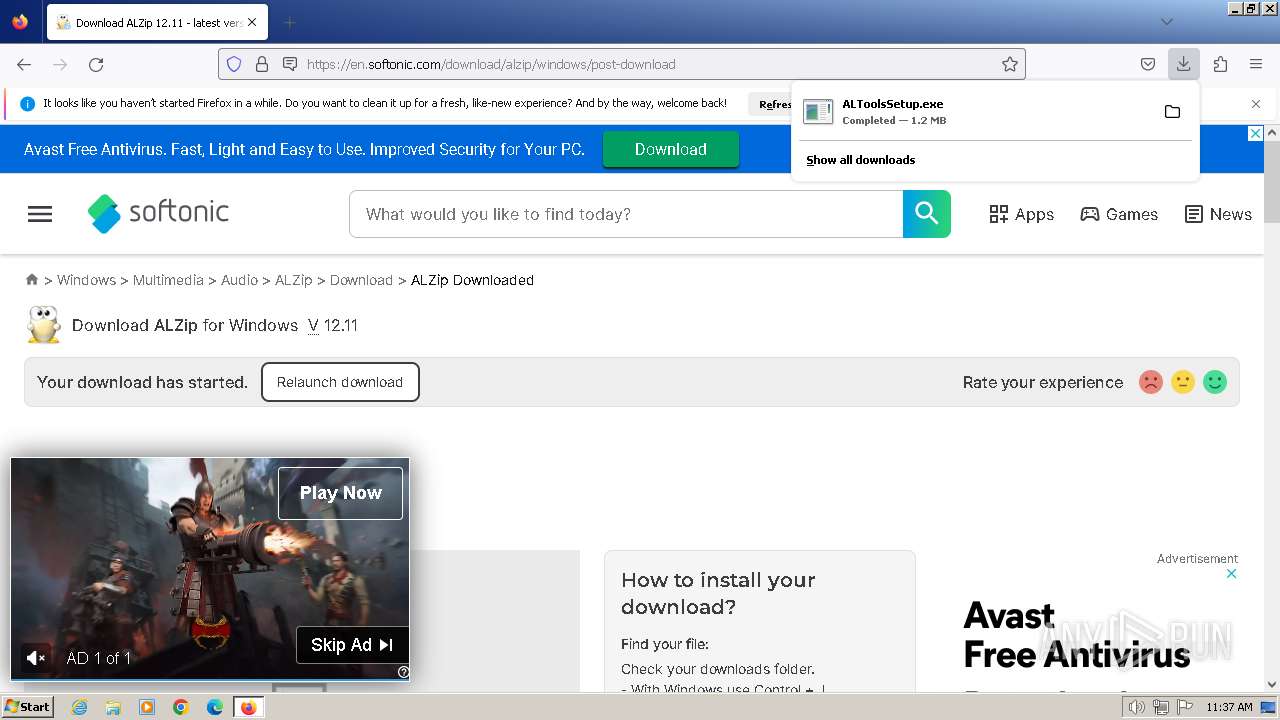Show ALToolsSetup.exe in its folder
The image size is (1280, 720).
(1172, 111)
